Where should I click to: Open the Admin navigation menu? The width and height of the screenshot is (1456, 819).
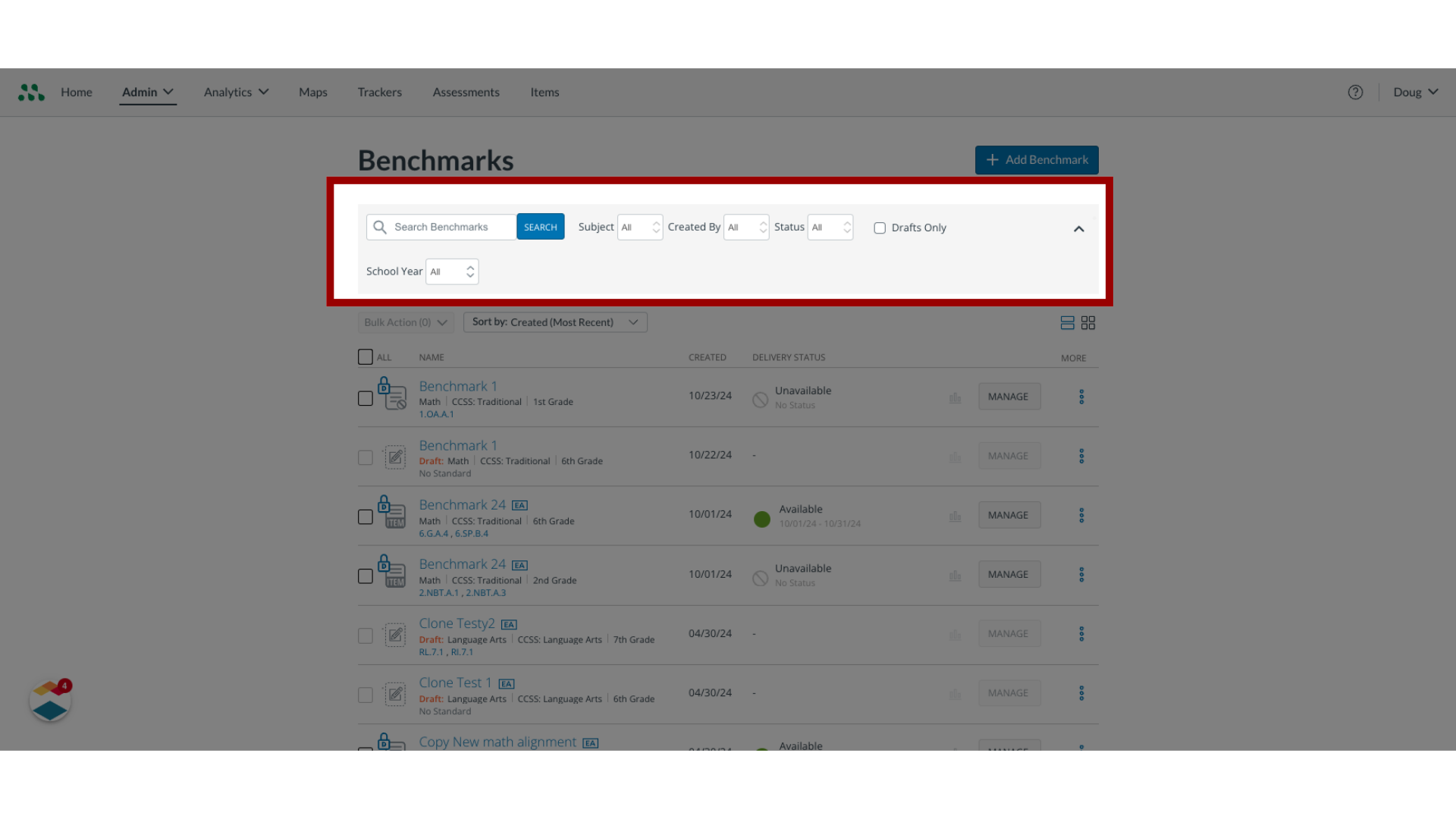147,92
